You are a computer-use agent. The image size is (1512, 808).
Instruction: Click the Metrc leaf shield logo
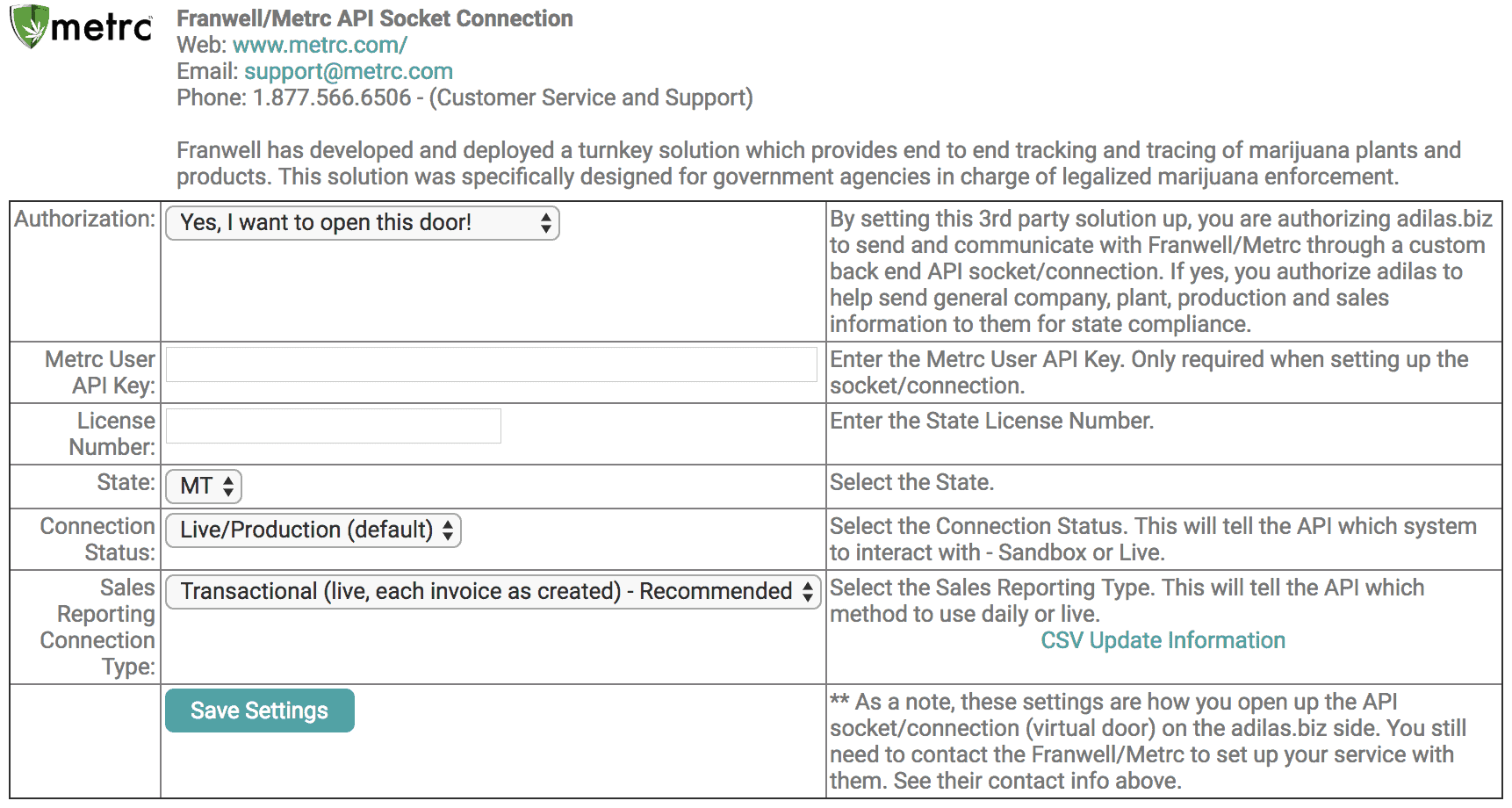coord(30,25)
